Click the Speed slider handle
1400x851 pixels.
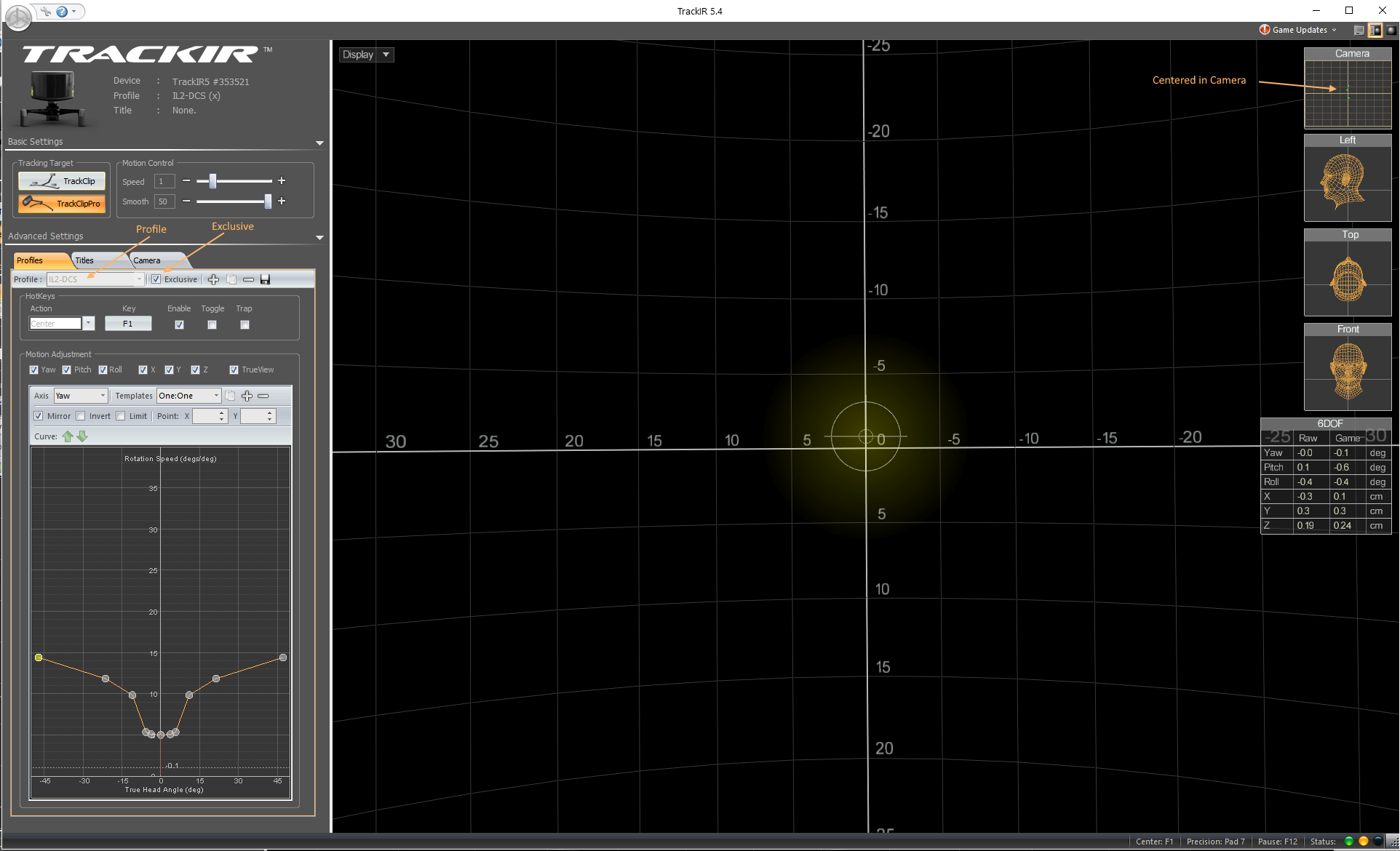[x=212, y=180]
